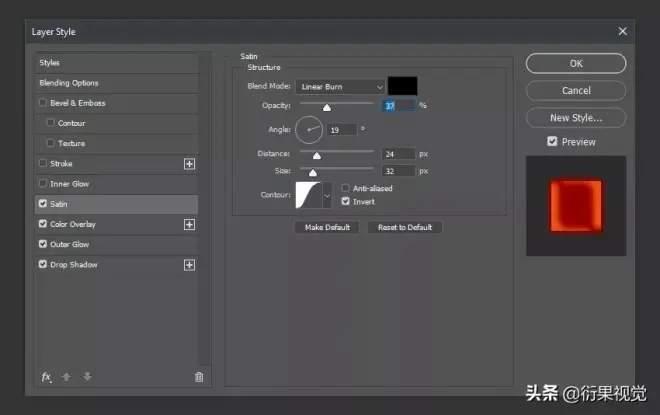The width and height of the screenshot is (660, 415).
Task: Open the contour picker dropdown arrow
Action: (327, 195)
